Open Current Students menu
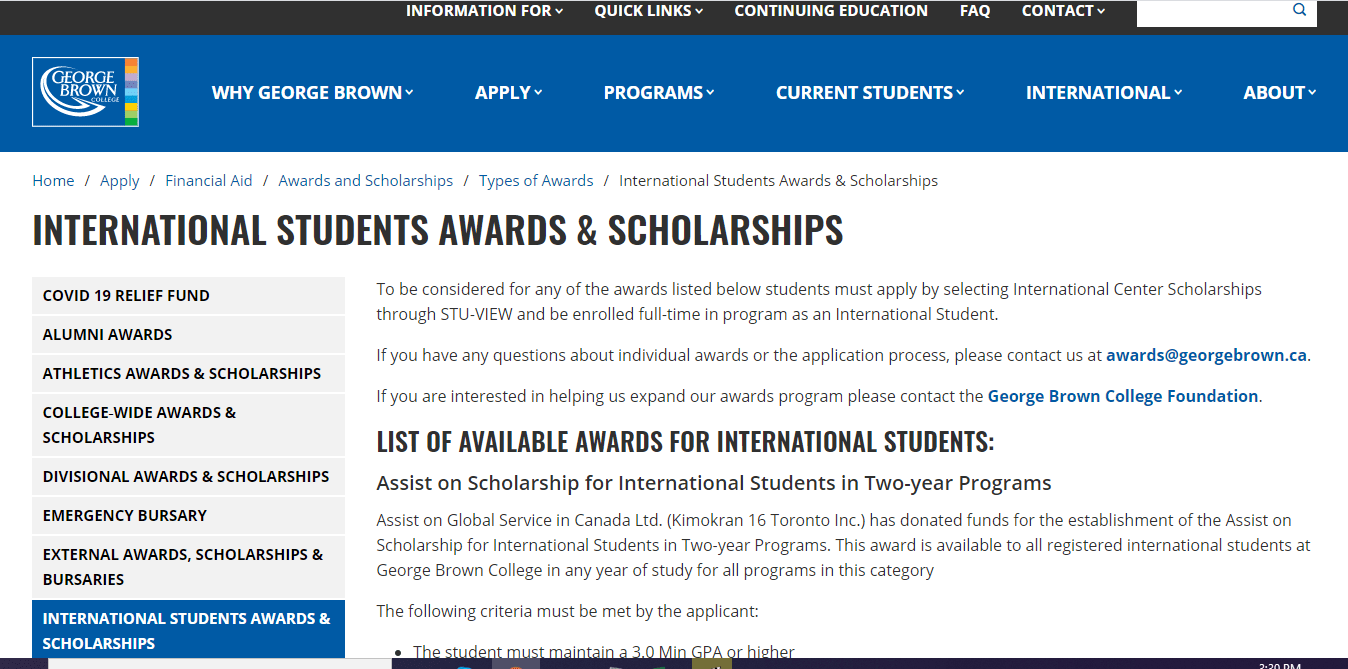 [870, 93]
